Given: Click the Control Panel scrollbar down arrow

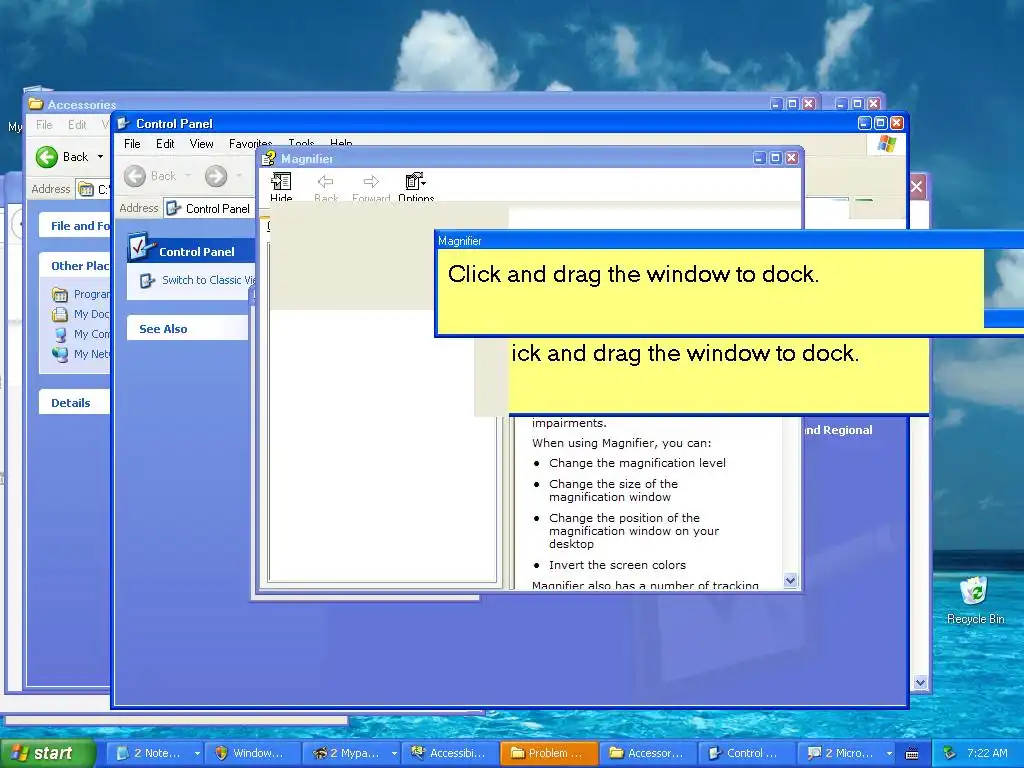Looking at the screenshot, I should [x=920, y=682].
